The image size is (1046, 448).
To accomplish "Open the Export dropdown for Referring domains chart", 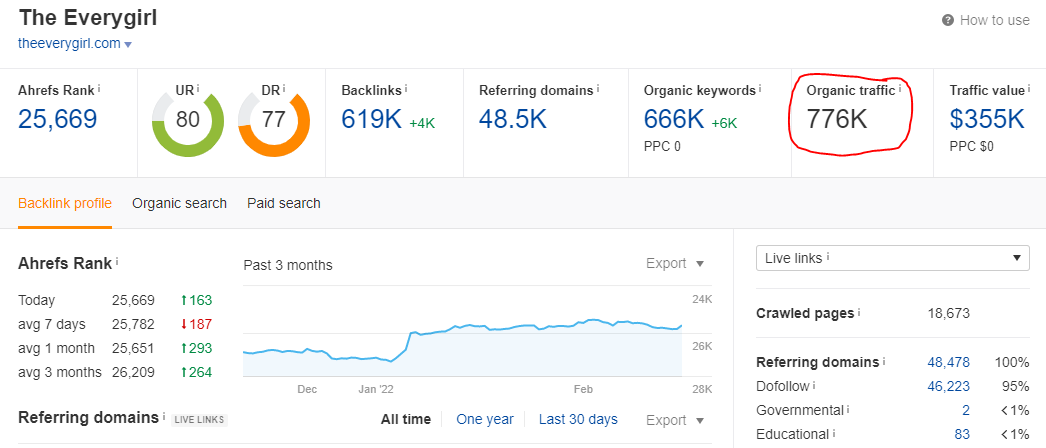I will tap(674, 420).
